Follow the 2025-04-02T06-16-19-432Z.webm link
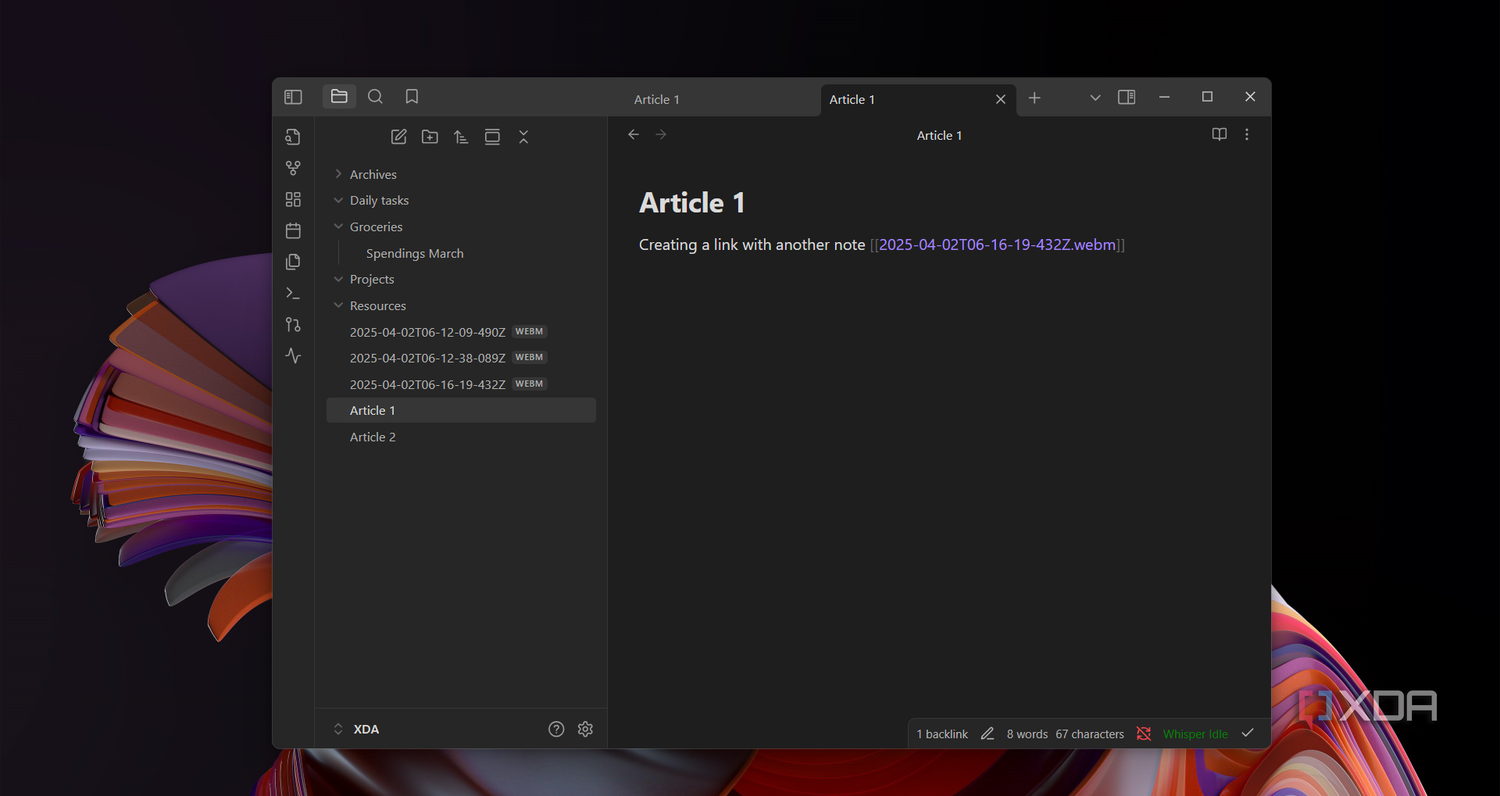 coord(997,245)
